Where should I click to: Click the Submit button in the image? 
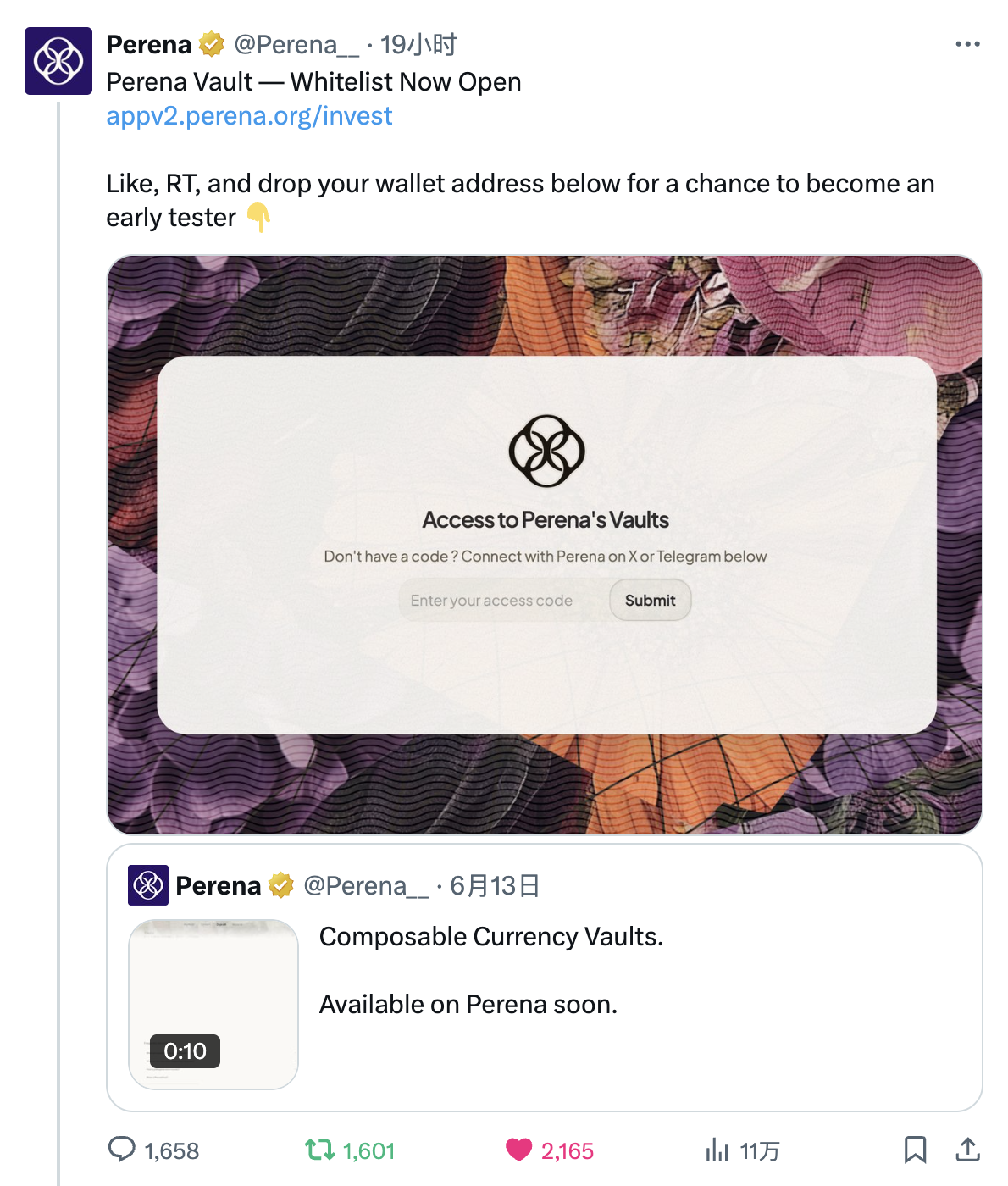[650, 600]
